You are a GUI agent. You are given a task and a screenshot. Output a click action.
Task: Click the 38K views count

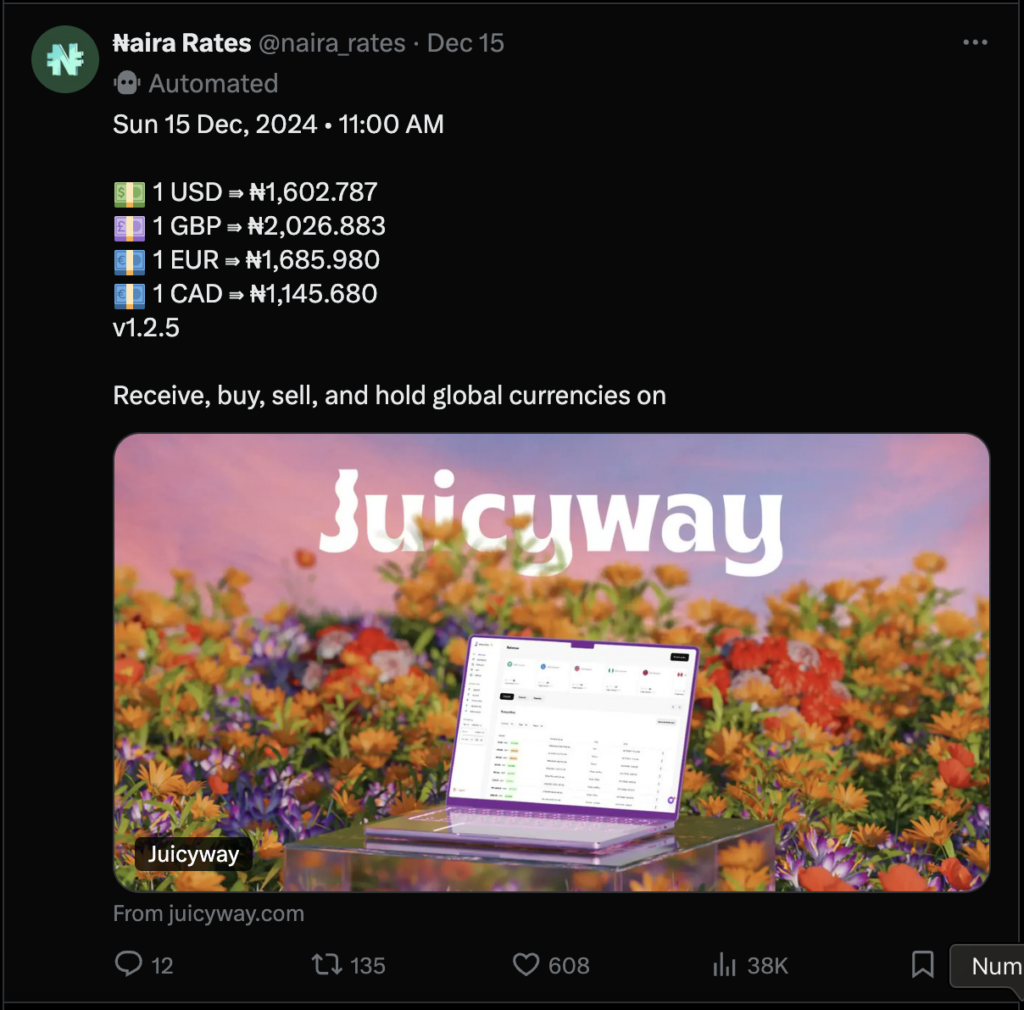[x=767, y=966]
